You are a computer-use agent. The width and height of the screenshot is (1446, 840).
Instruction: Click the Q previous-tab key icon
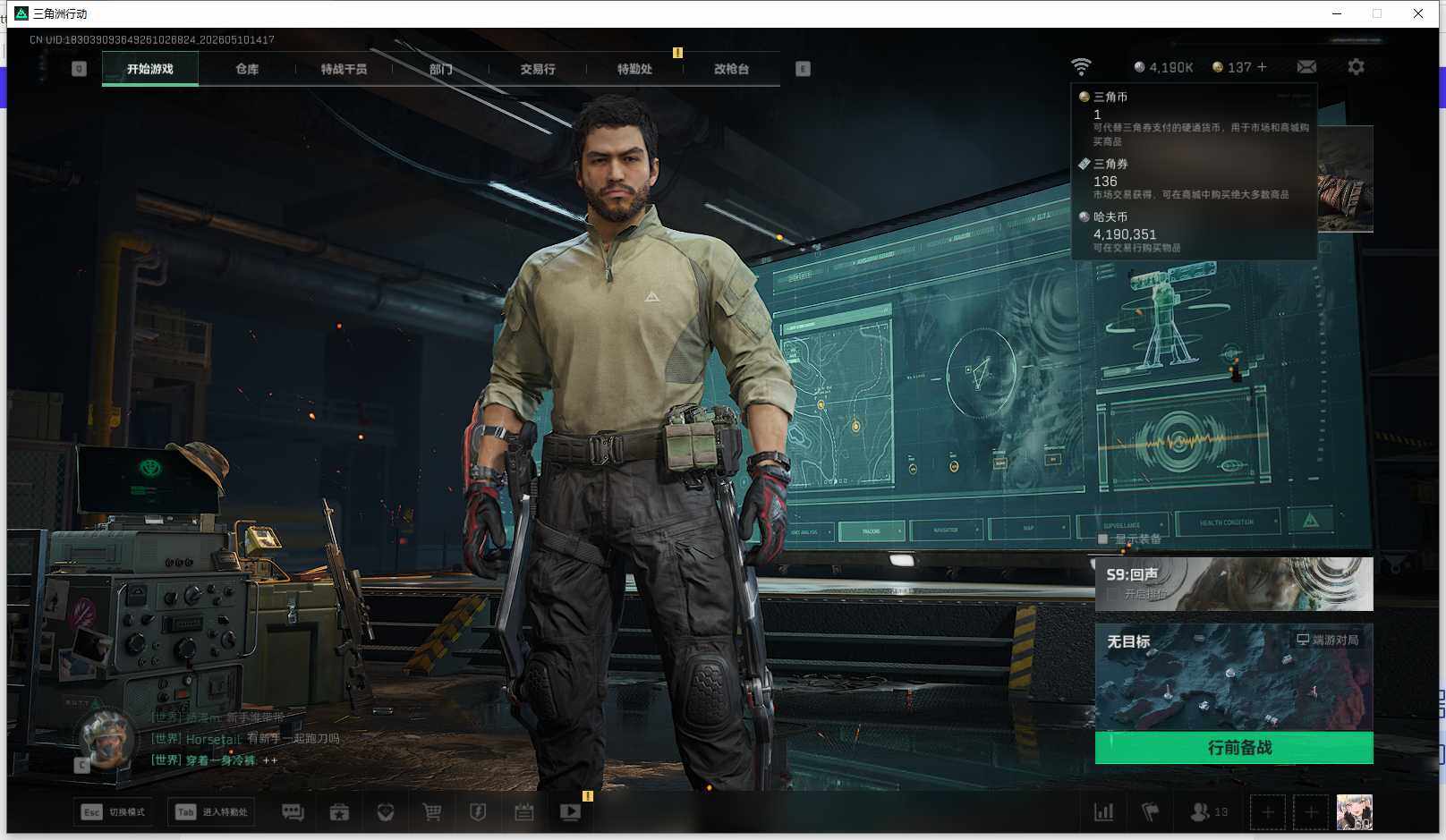[x=79, y=69]
